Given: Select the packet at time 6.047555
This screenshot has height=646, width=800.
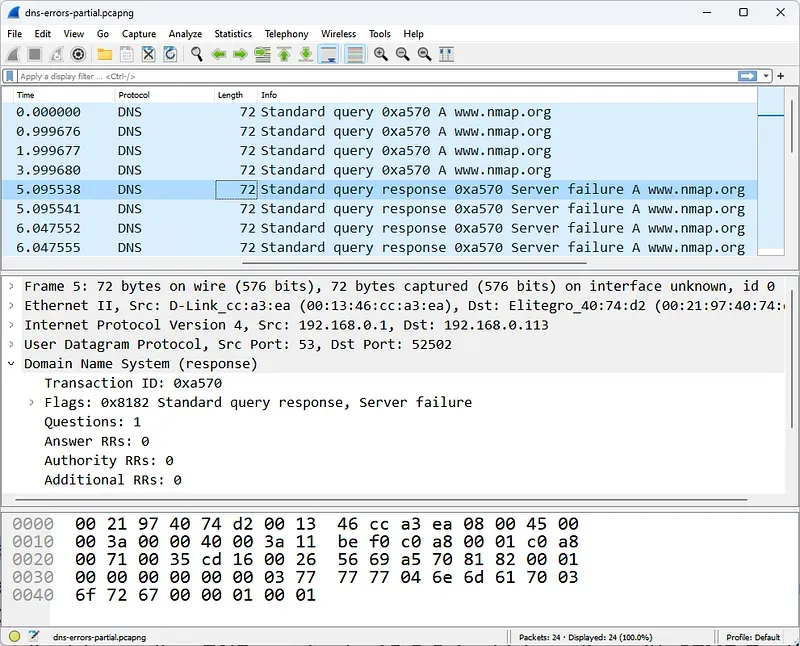Looking at the screenshot, I should click(380, 247).
